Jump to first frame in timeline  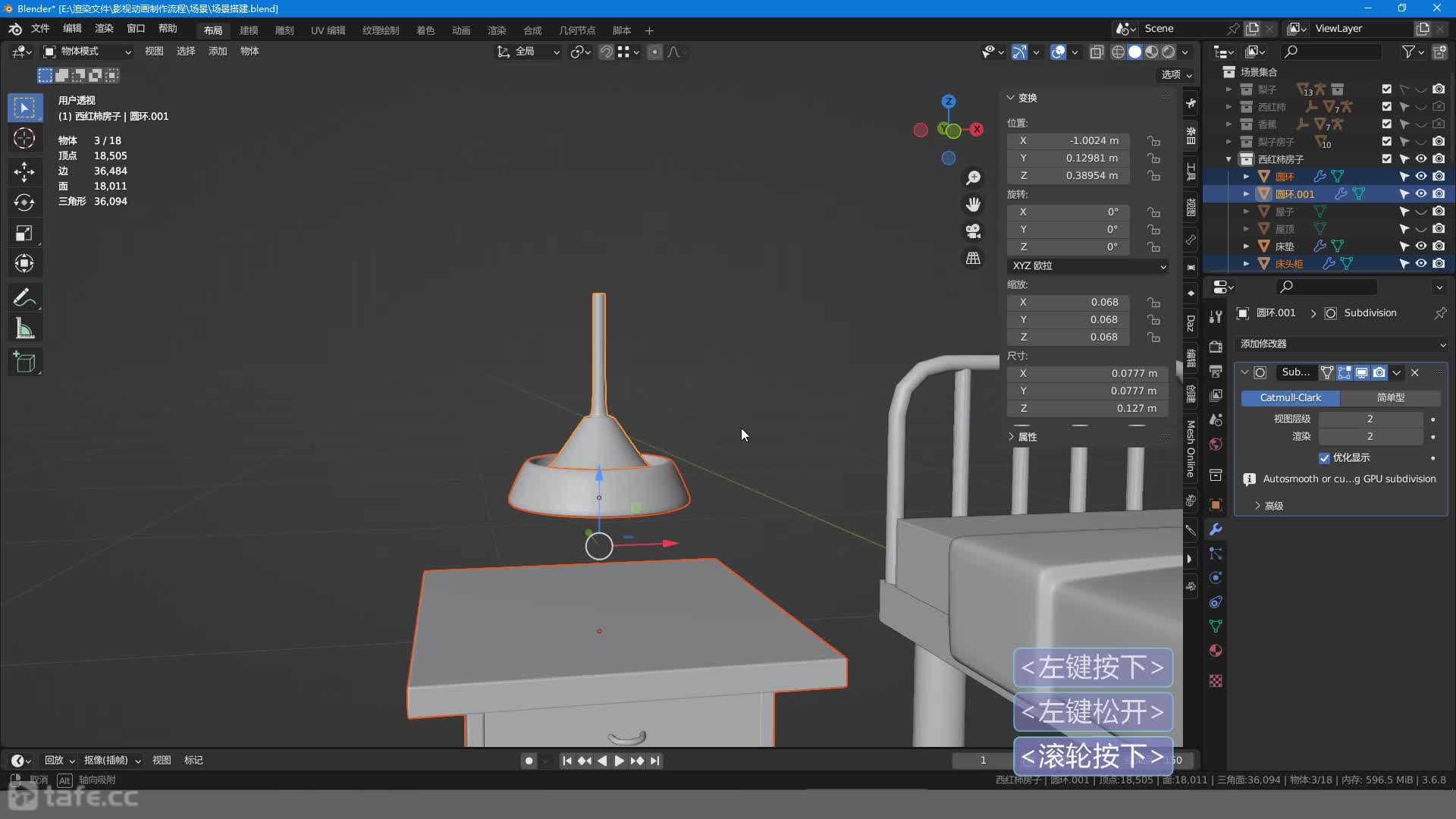click(x=566, y=761)
